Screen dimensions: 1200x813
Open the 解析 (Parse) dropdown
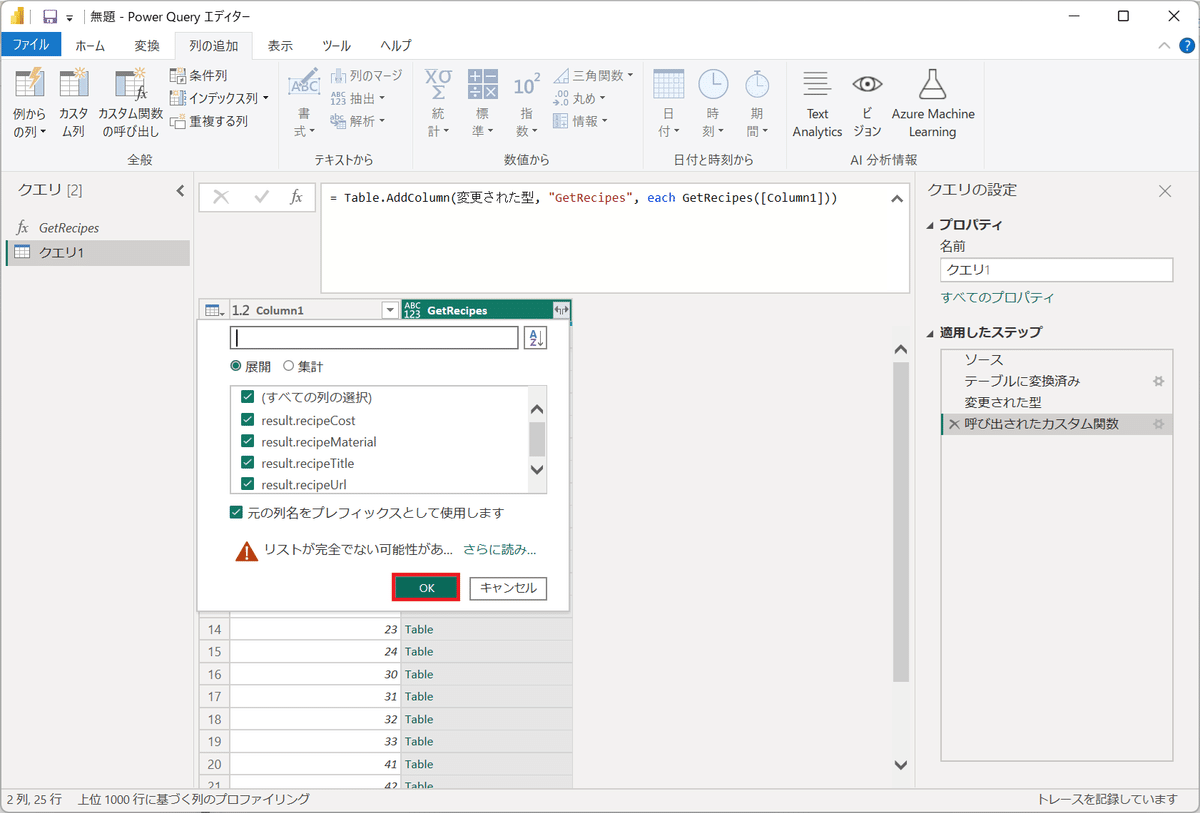coord(358,121)
